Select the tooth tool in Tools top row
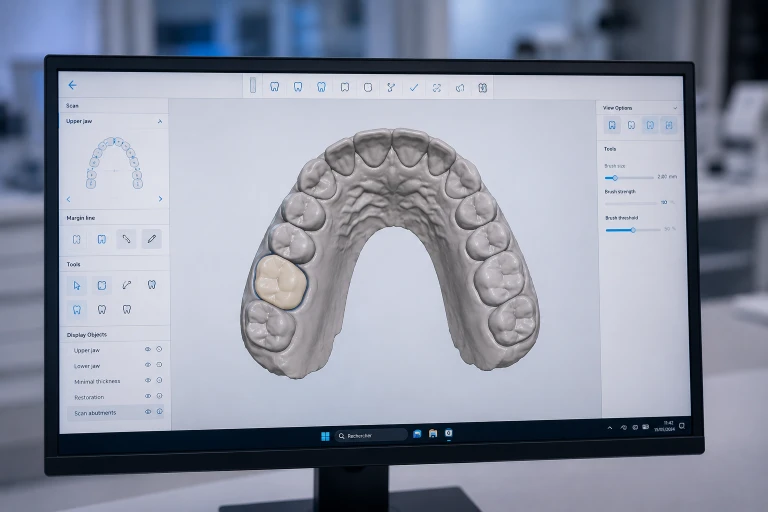The image size is (768, 512). [152, 284]
